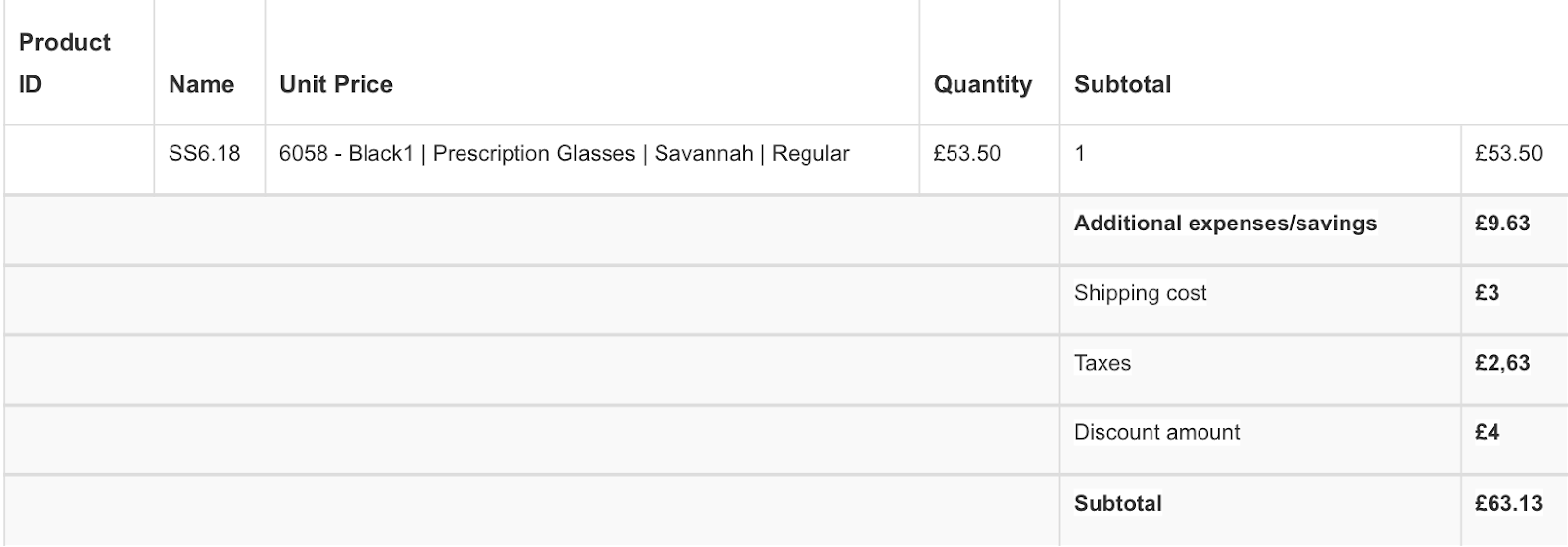
Task: Select the Unit Price column header
Action: tap(336, 85)
